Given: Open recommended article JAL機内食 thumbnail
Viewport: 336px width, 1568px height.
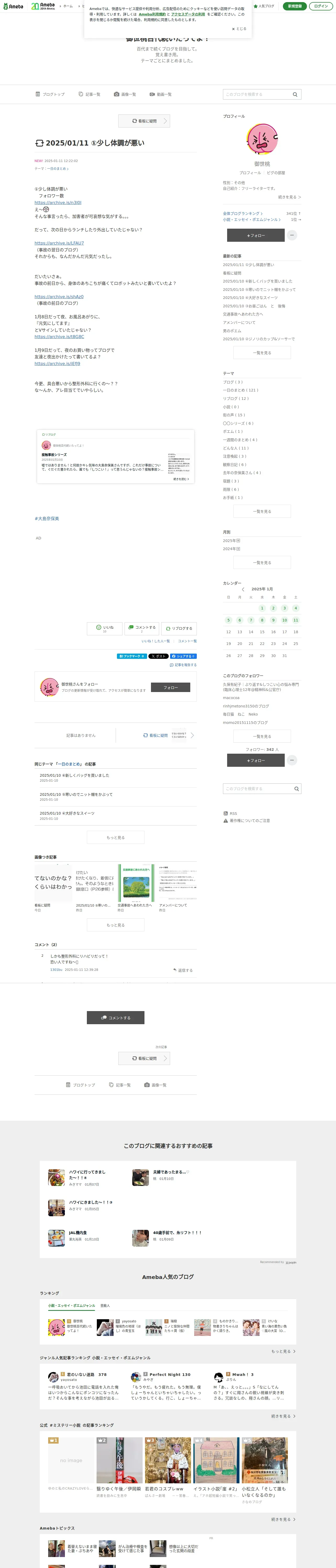Looking at the screenshot, I should point(56,1238).
